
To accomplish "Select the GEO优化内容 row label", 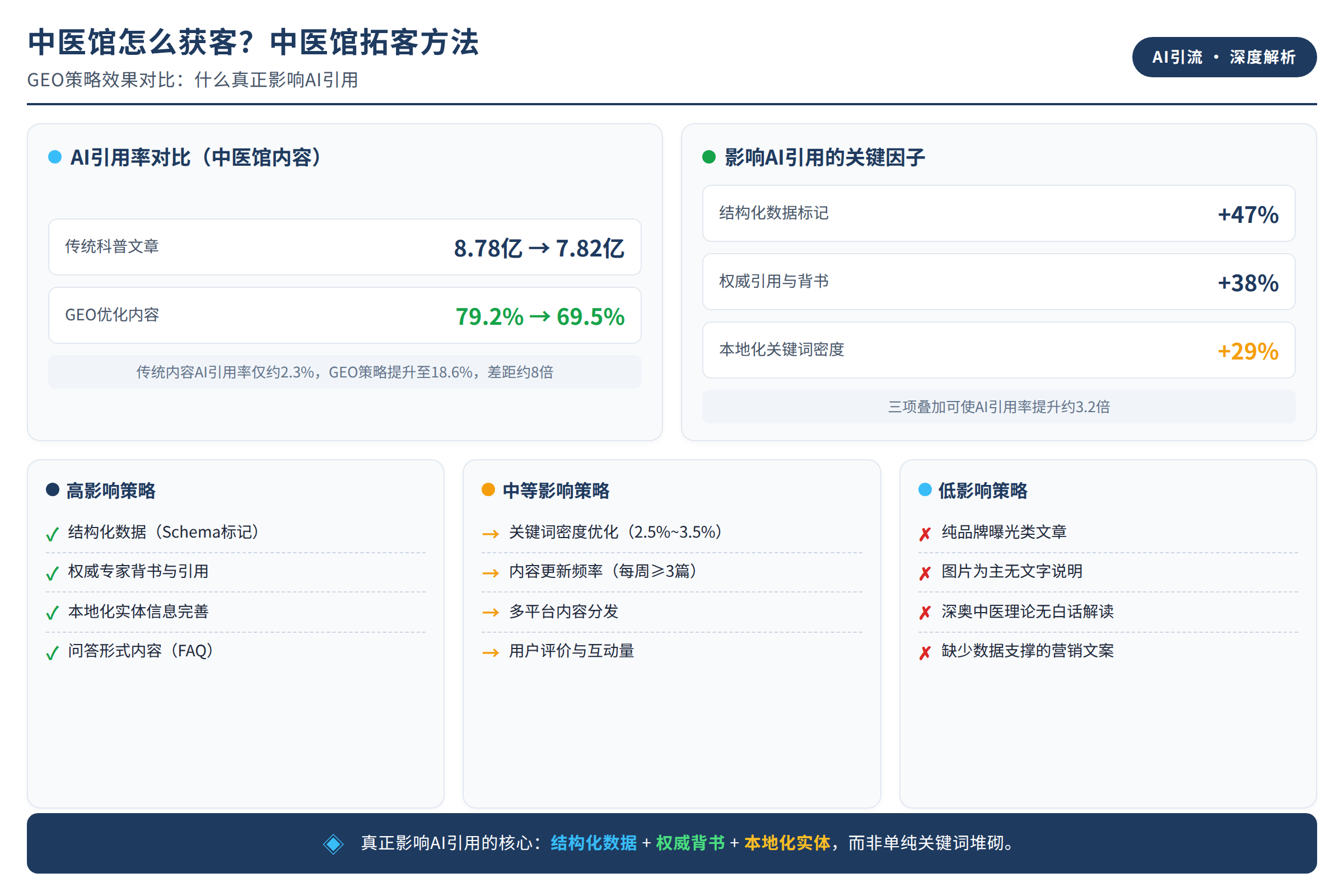I will point(112,315).
